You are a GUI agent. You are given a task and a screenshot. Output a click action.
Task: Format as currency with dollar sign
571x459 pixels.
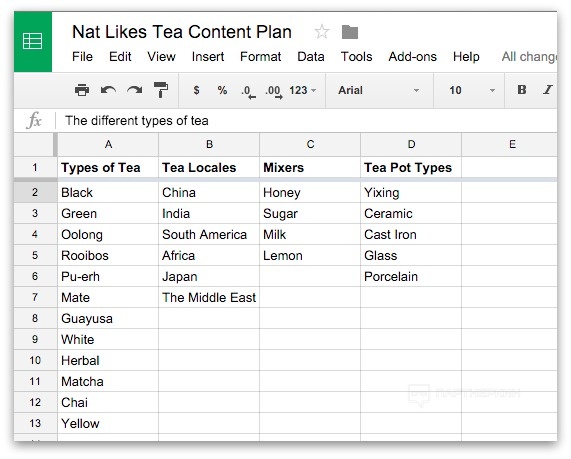(196, 90)
